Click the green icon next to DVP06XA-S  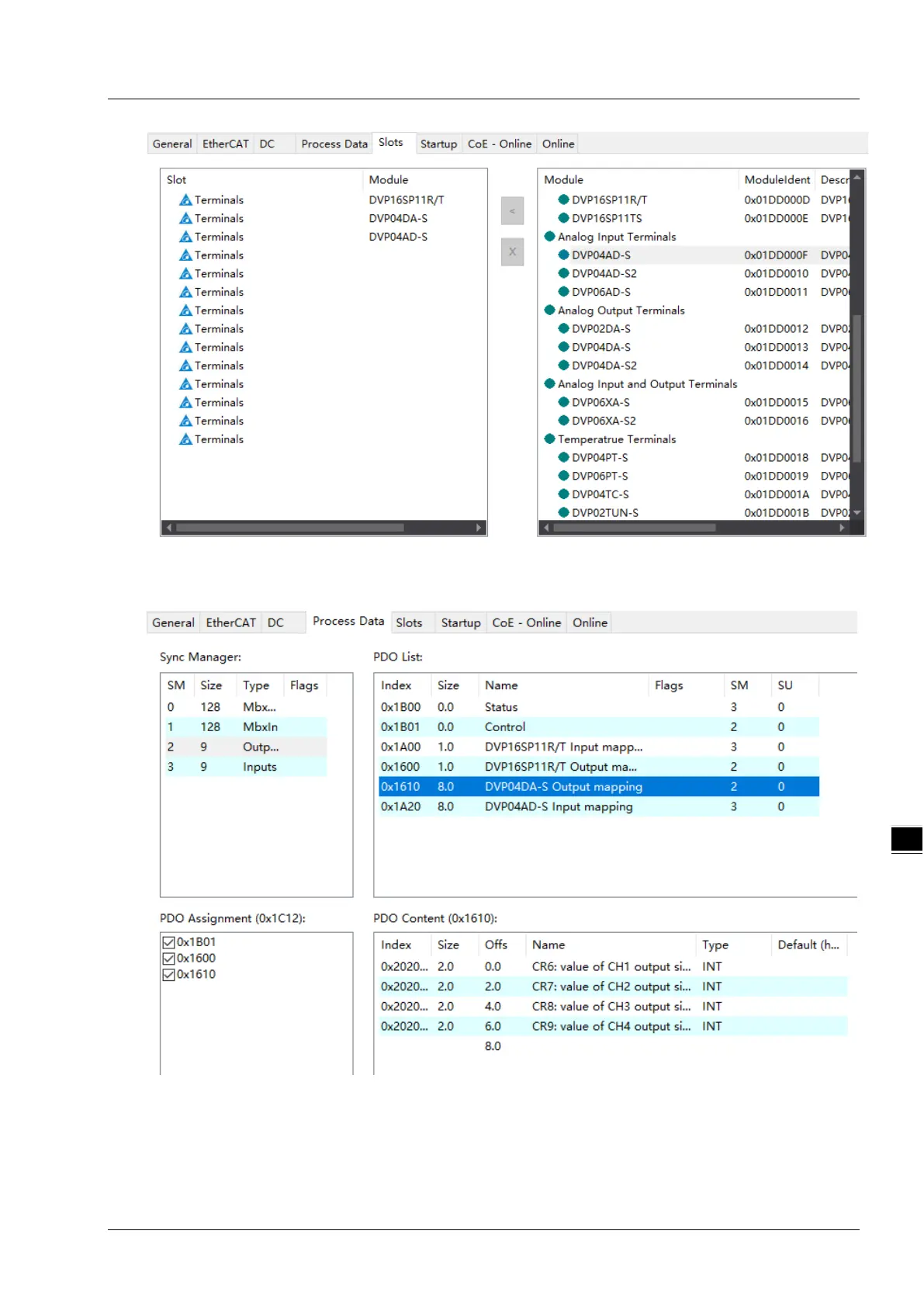click(x=564, y=402)
